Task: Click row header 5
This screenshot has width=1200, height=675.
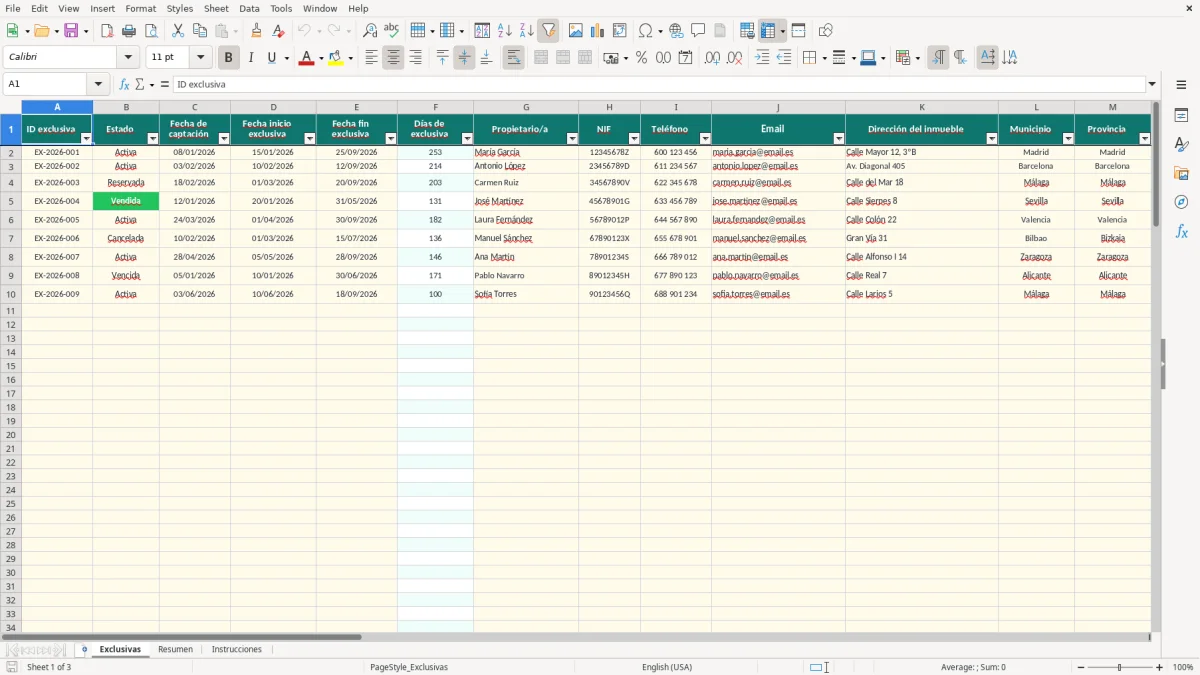Action: 11,201
